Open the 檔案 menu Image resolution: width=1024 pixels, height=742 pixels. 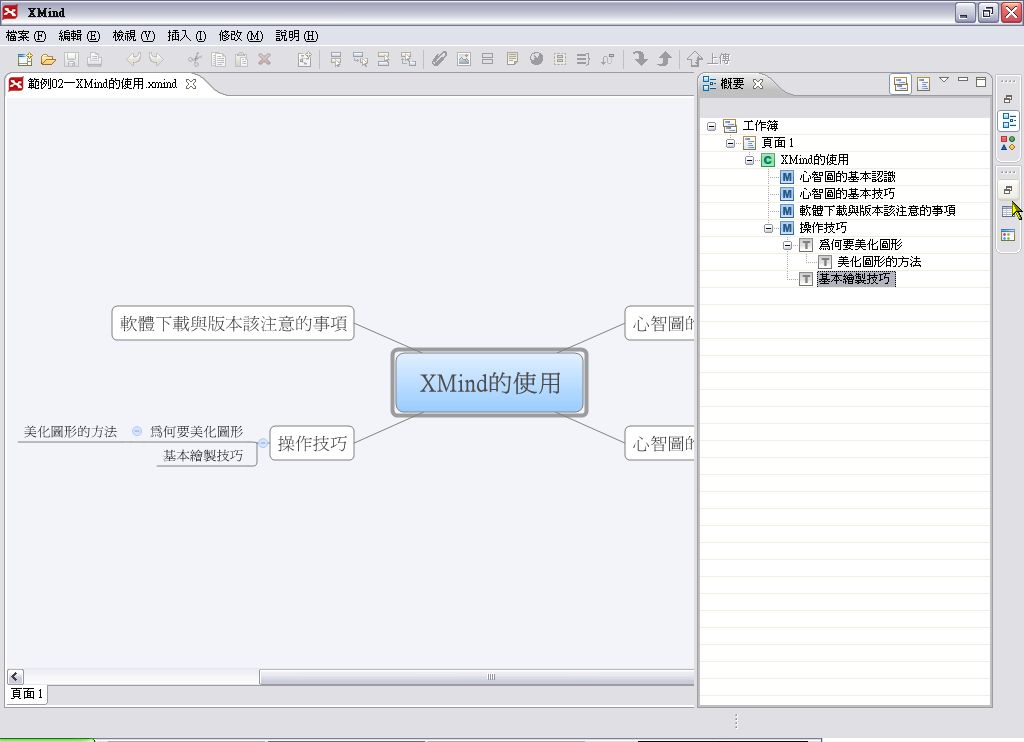[26, 36]
